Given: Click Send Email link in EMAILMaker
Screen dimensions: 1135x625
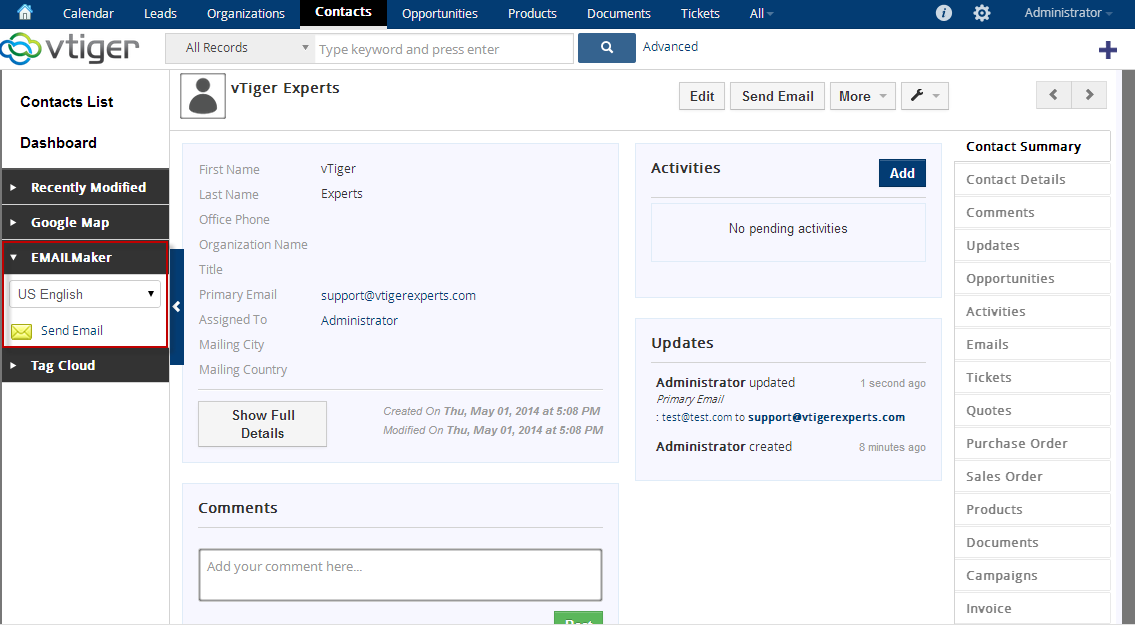Looking at the screenshot, I should tap(72, 330).
